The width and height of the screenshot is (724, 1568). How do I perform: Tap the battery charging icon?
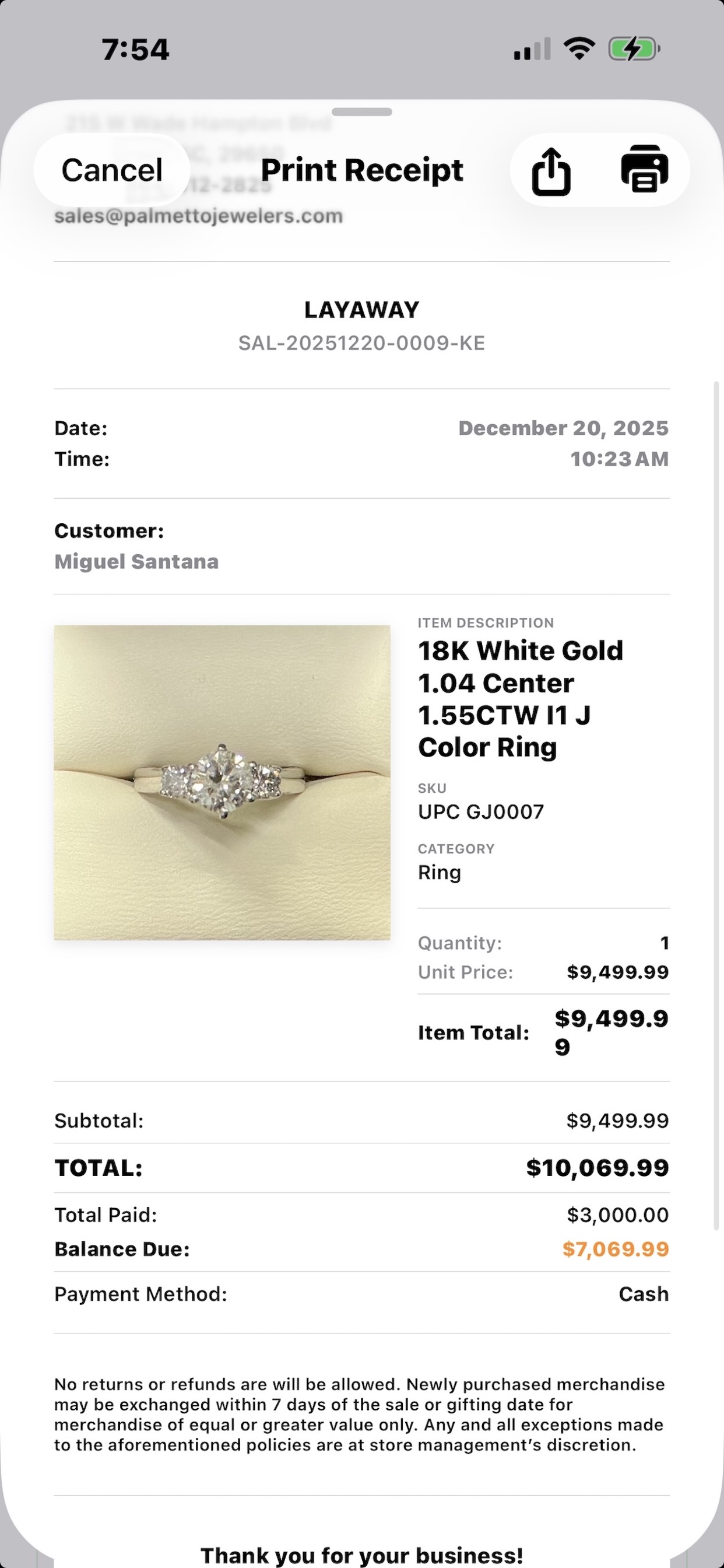pos(634,48)
